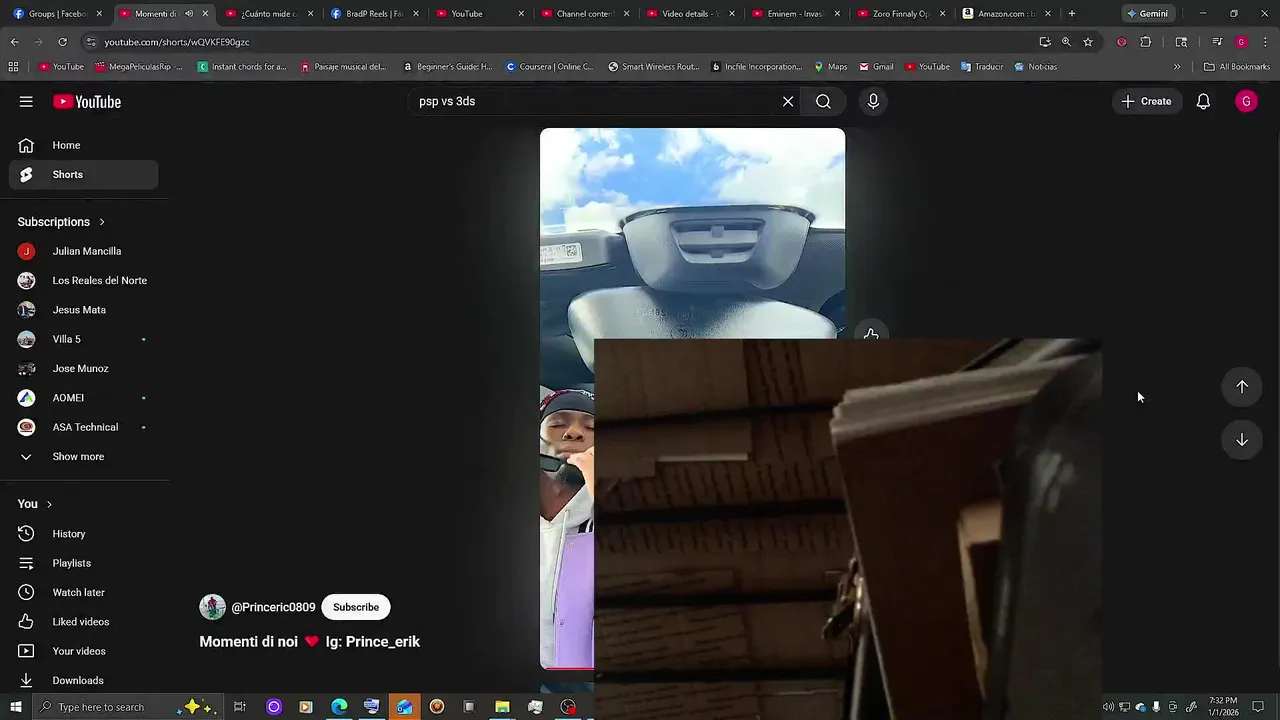
Task: Open Traducir bookmark
Action: pos(982,67)
